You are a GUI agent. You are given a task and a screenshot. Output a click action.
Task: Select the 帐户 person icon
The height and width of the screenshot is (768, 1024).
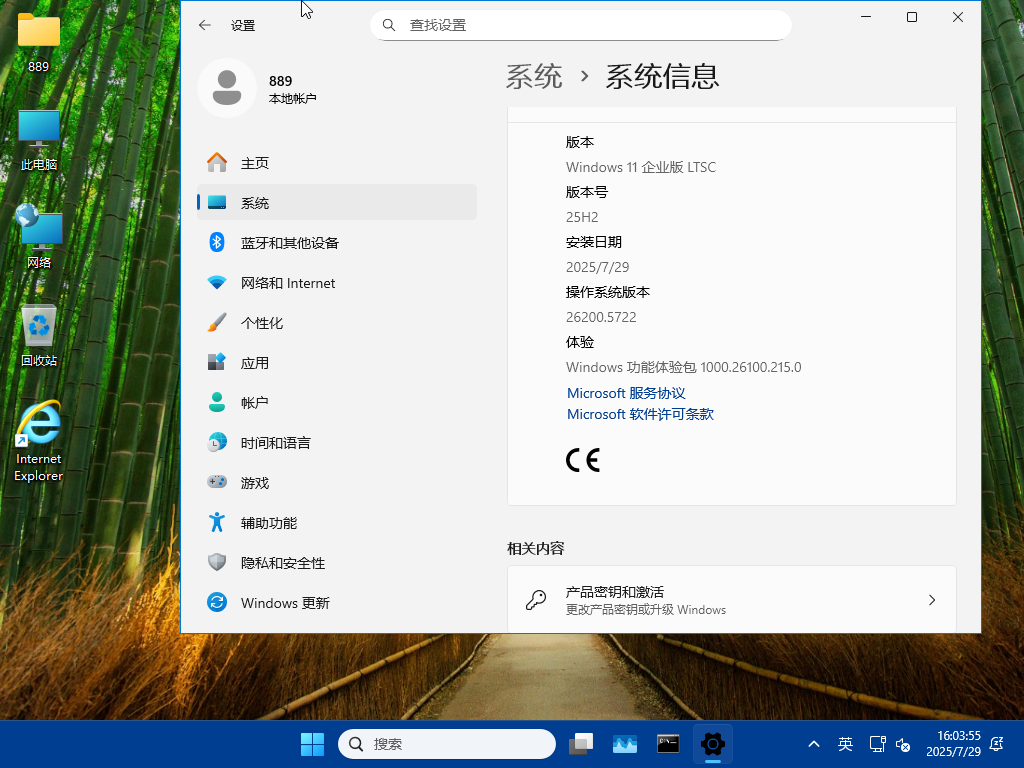217,402
